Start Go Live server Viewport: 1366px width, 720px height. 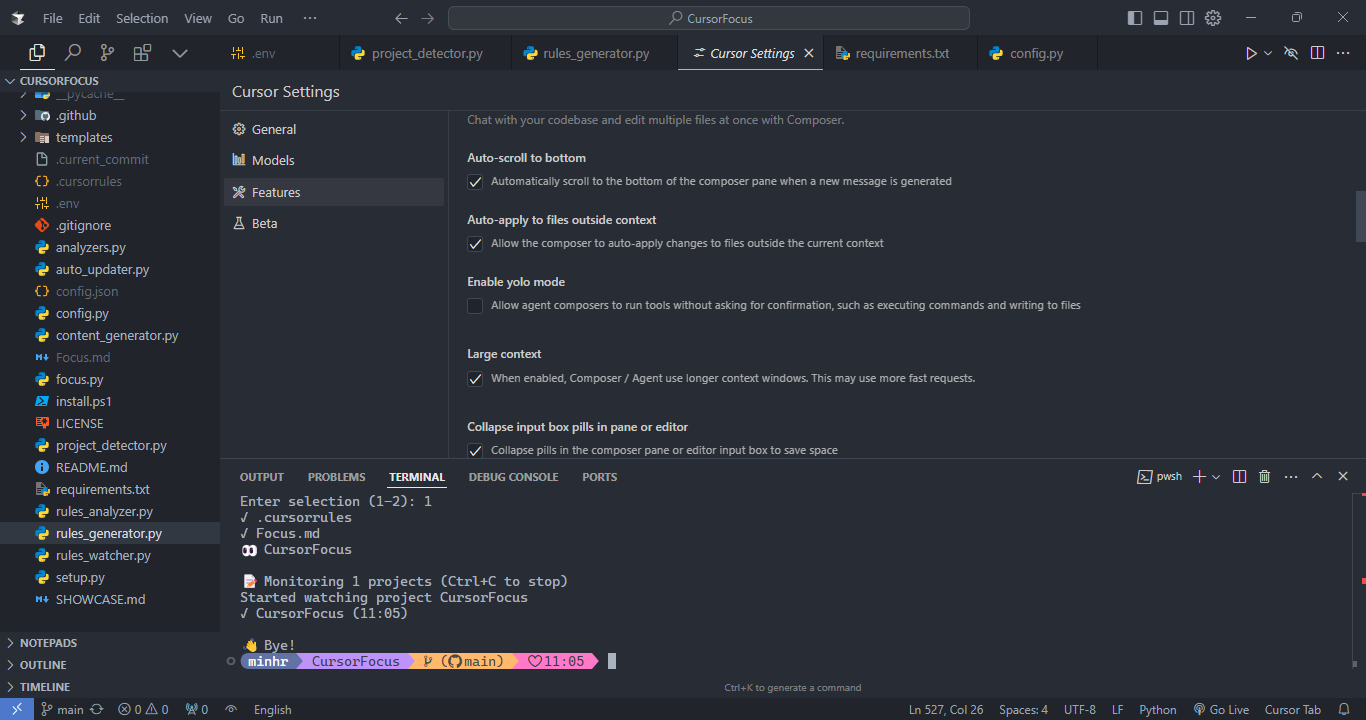(1222, 709)
